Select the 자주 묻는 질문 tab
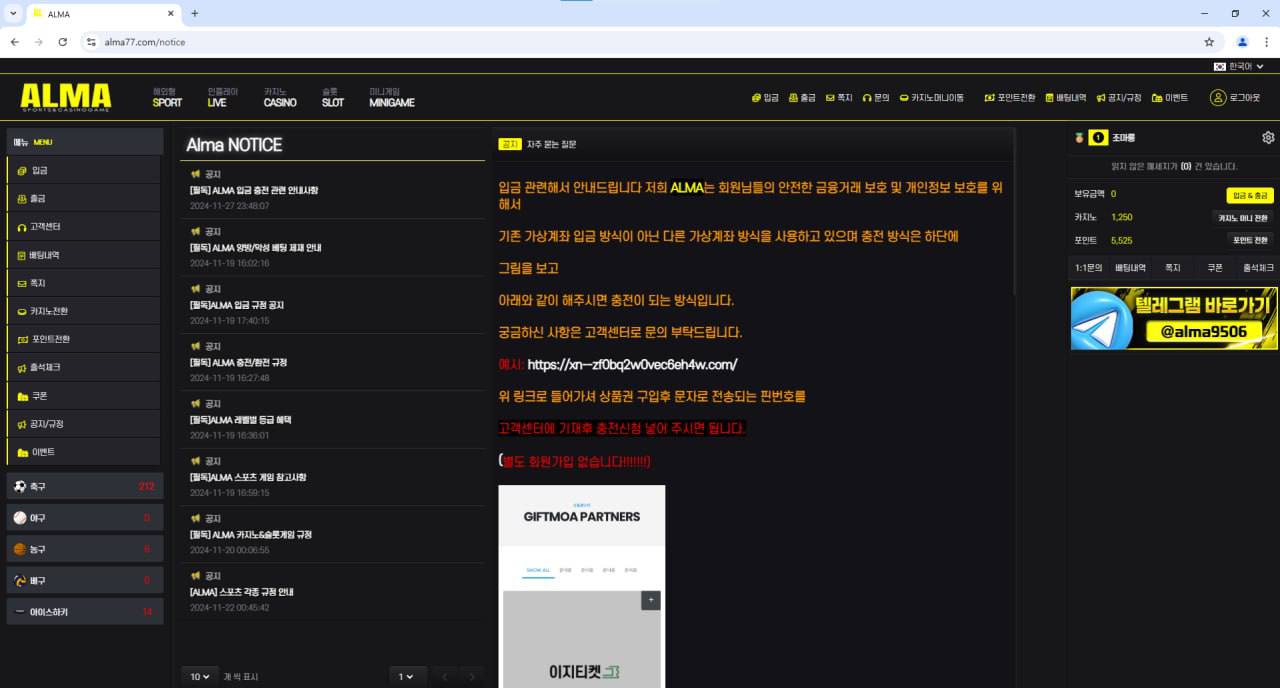Viewport: 1280px width, 688px height. click(x=552, y=144)
